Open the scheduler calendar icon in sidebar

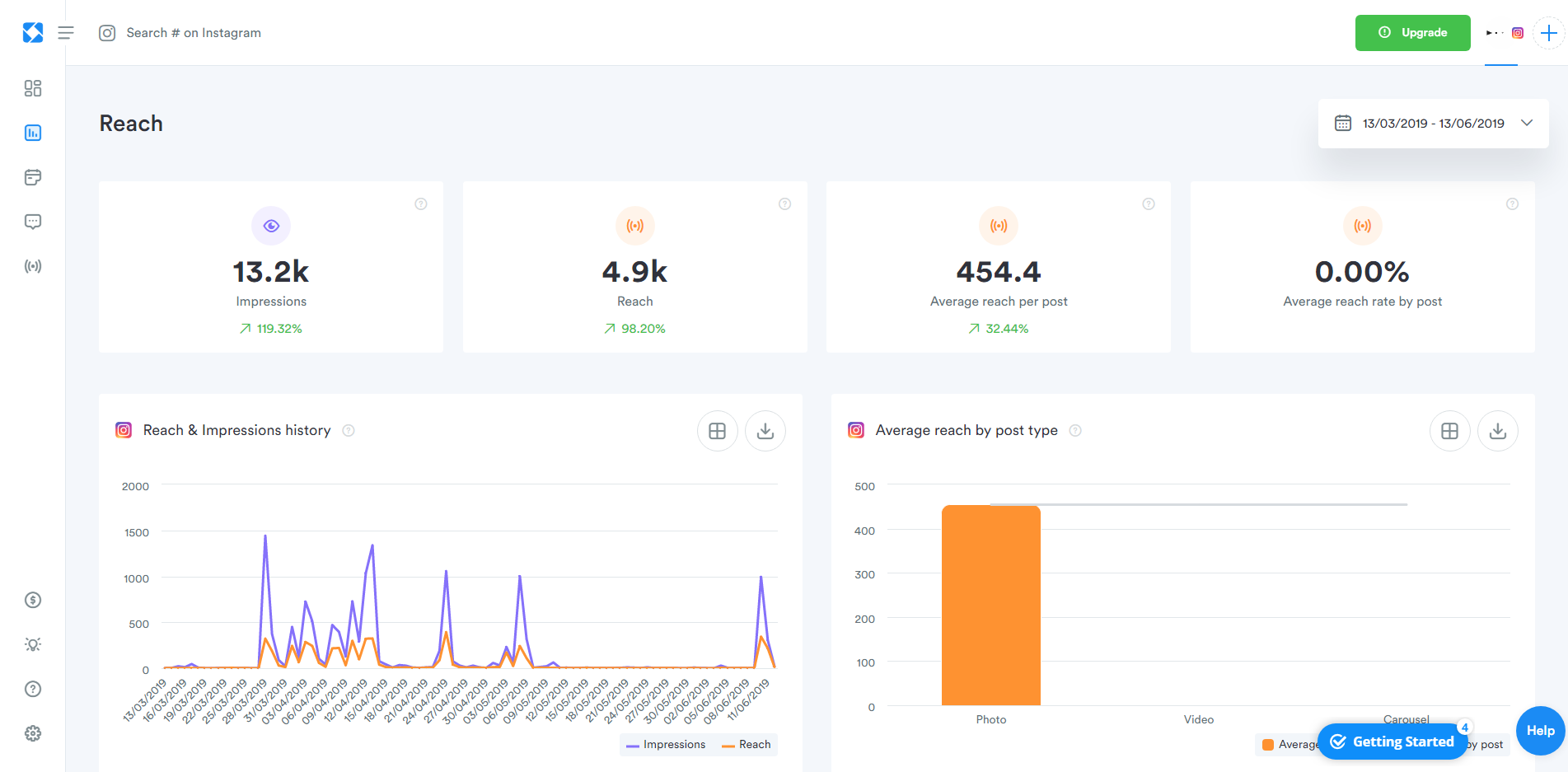[x=33, y=177]
